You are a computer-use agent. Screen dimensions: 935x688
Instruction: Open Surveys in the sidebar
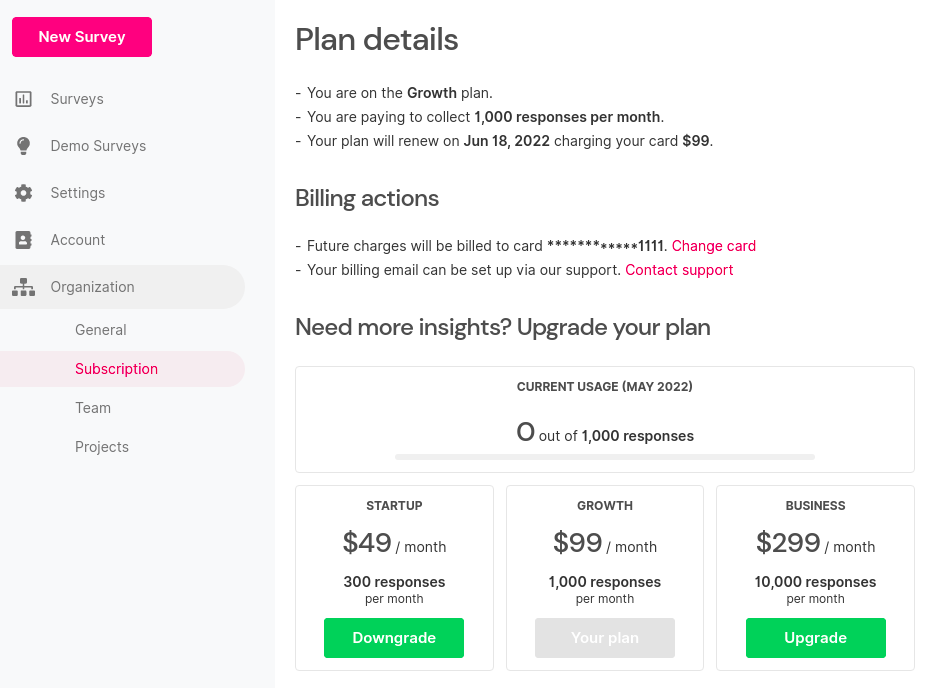(x=77, y=99)
